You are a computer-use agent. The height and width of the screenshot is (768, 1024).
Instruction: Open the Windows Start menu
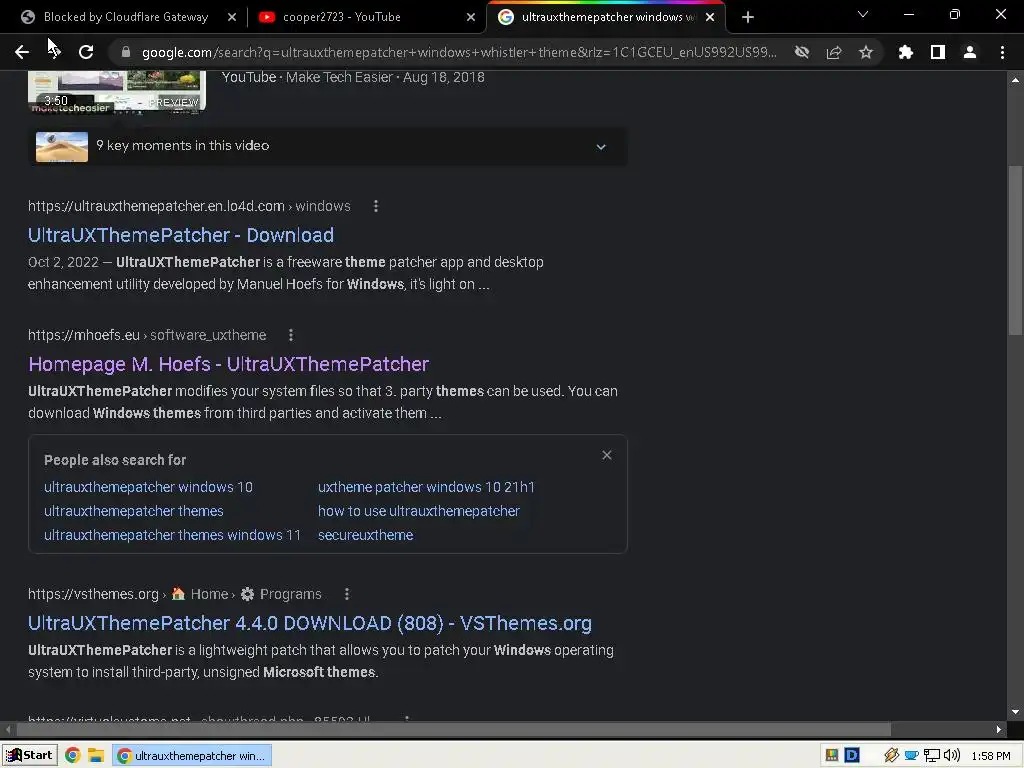30,756
